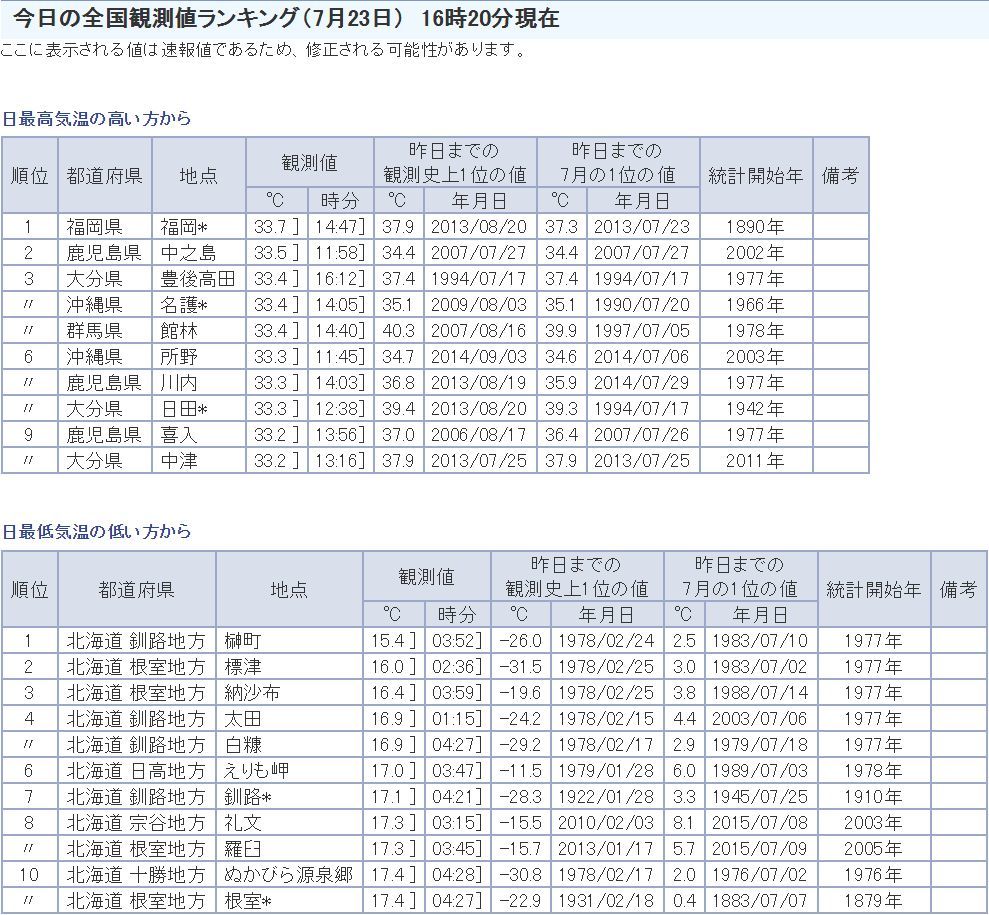Select the 榊町 station in low temperature table

[243, 641]
